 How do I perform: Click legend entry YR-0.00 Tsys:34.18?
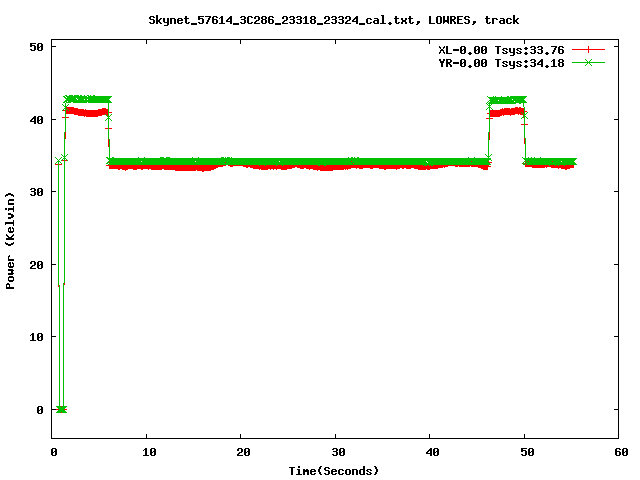point(501,63)
